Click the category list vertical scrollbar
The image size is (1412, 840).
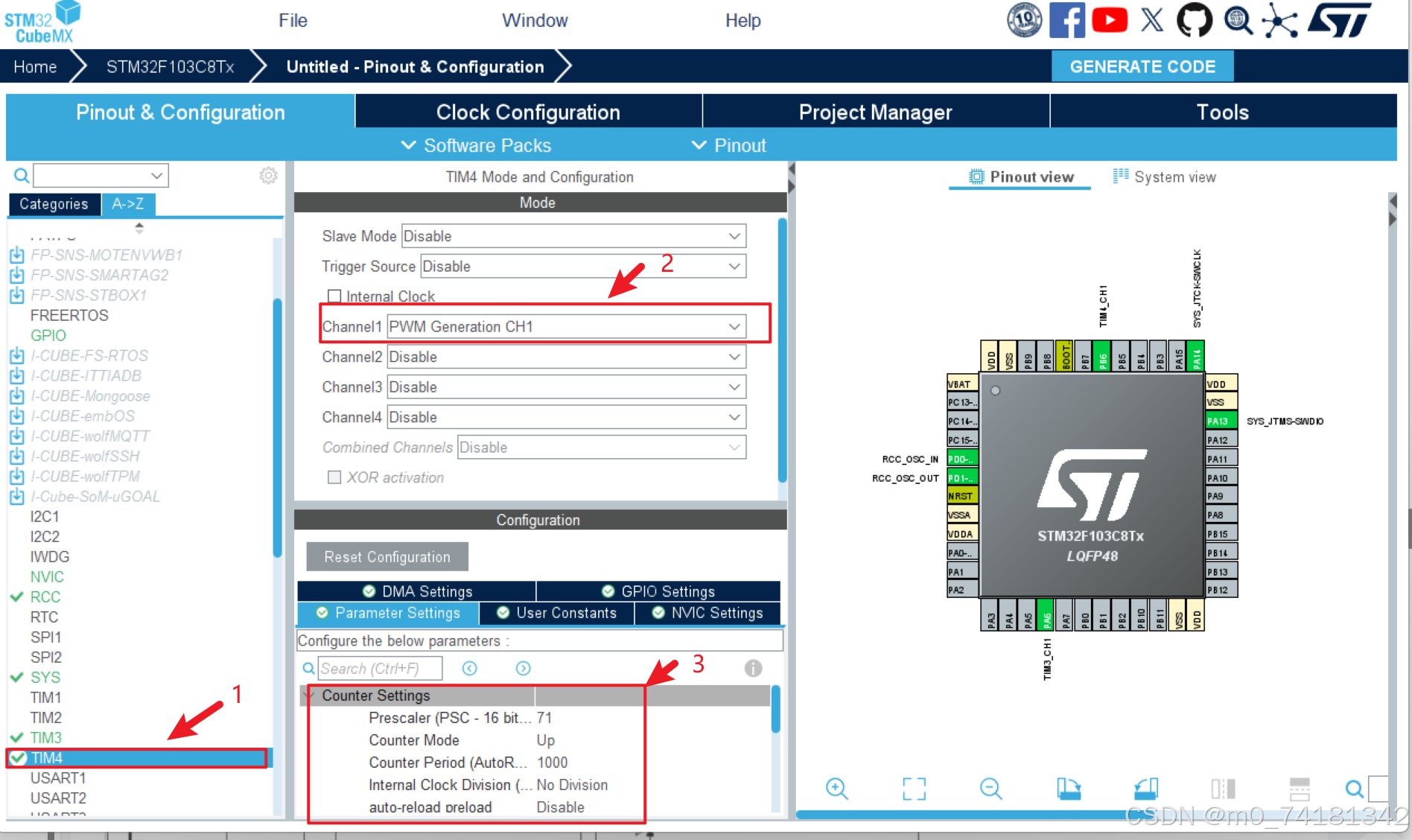coord(277,427)
